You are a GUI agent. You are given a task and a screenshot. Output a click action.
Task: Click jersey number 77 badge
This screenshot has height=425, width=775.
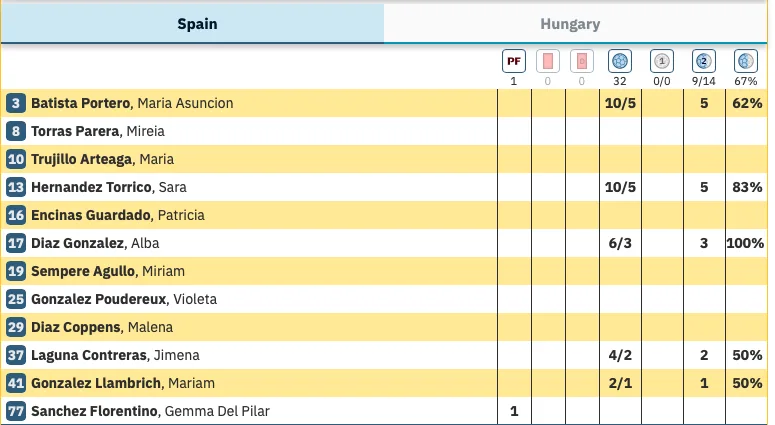click(x=15, y=411)
